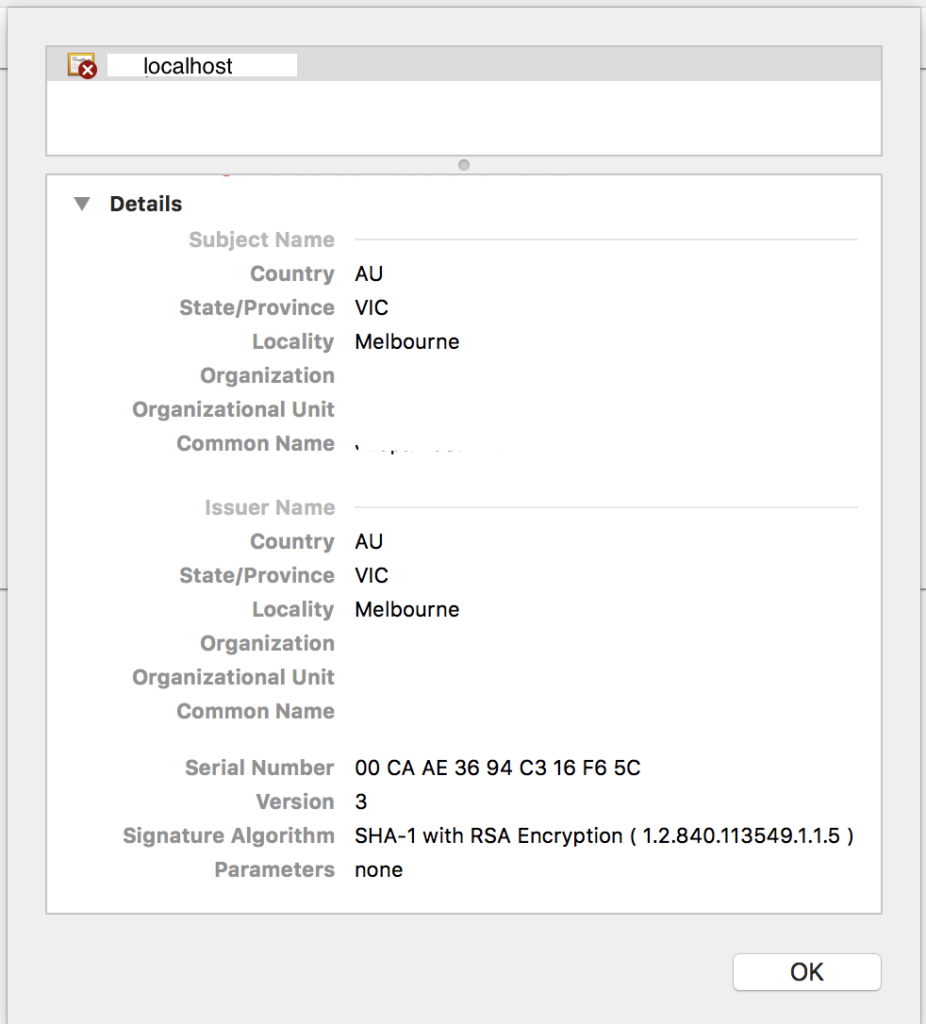926x1024 pixels.
Task: Click the divider resize handle dot
Action: (463, 165)
